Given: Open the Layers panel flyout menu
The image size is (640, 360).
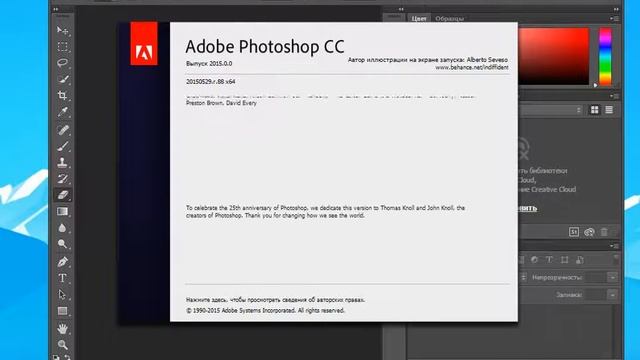Looking at the screenshot, I should point(615,246).
